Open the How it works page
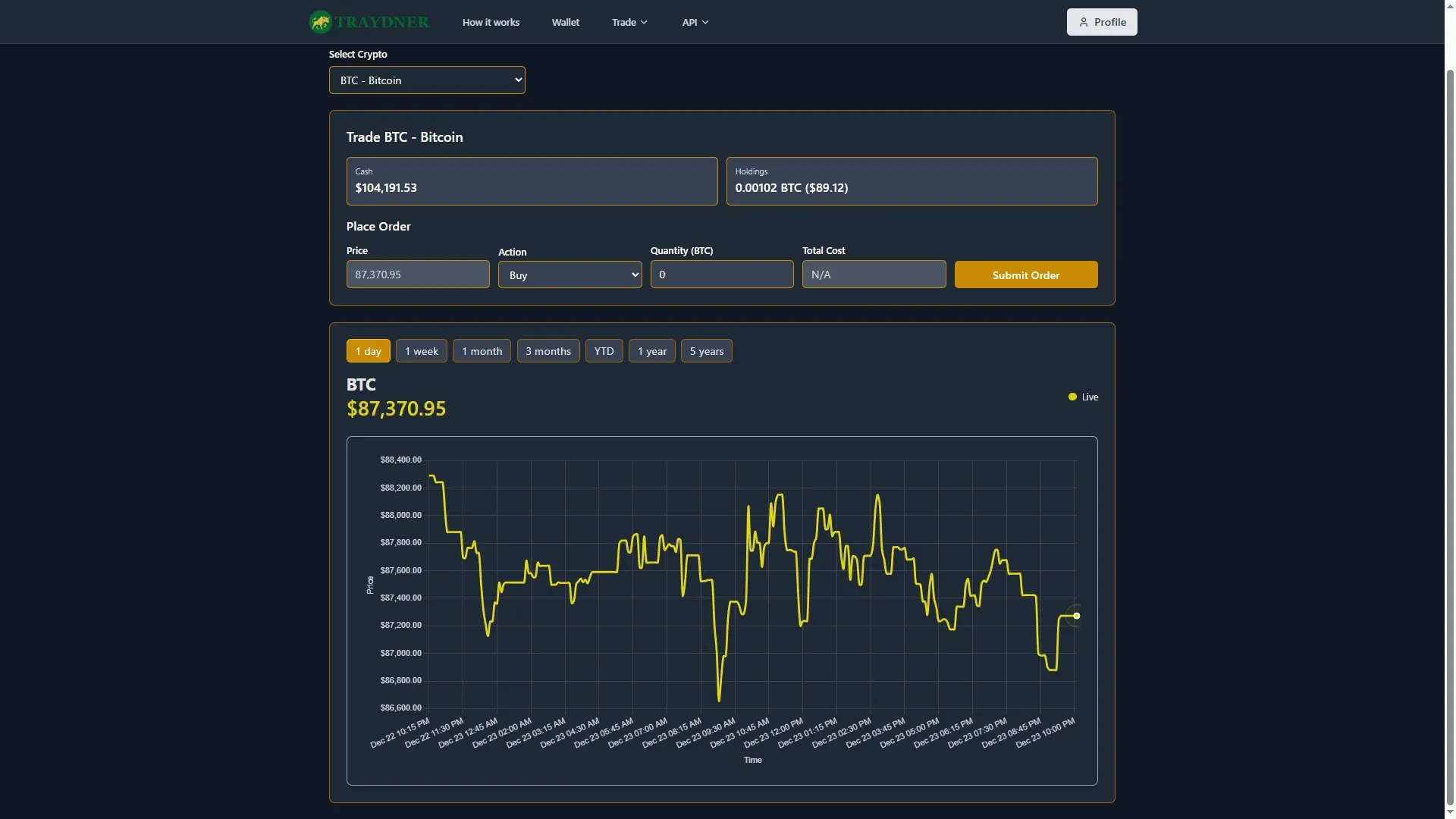The image size is (1456, 819). [491, 23]
